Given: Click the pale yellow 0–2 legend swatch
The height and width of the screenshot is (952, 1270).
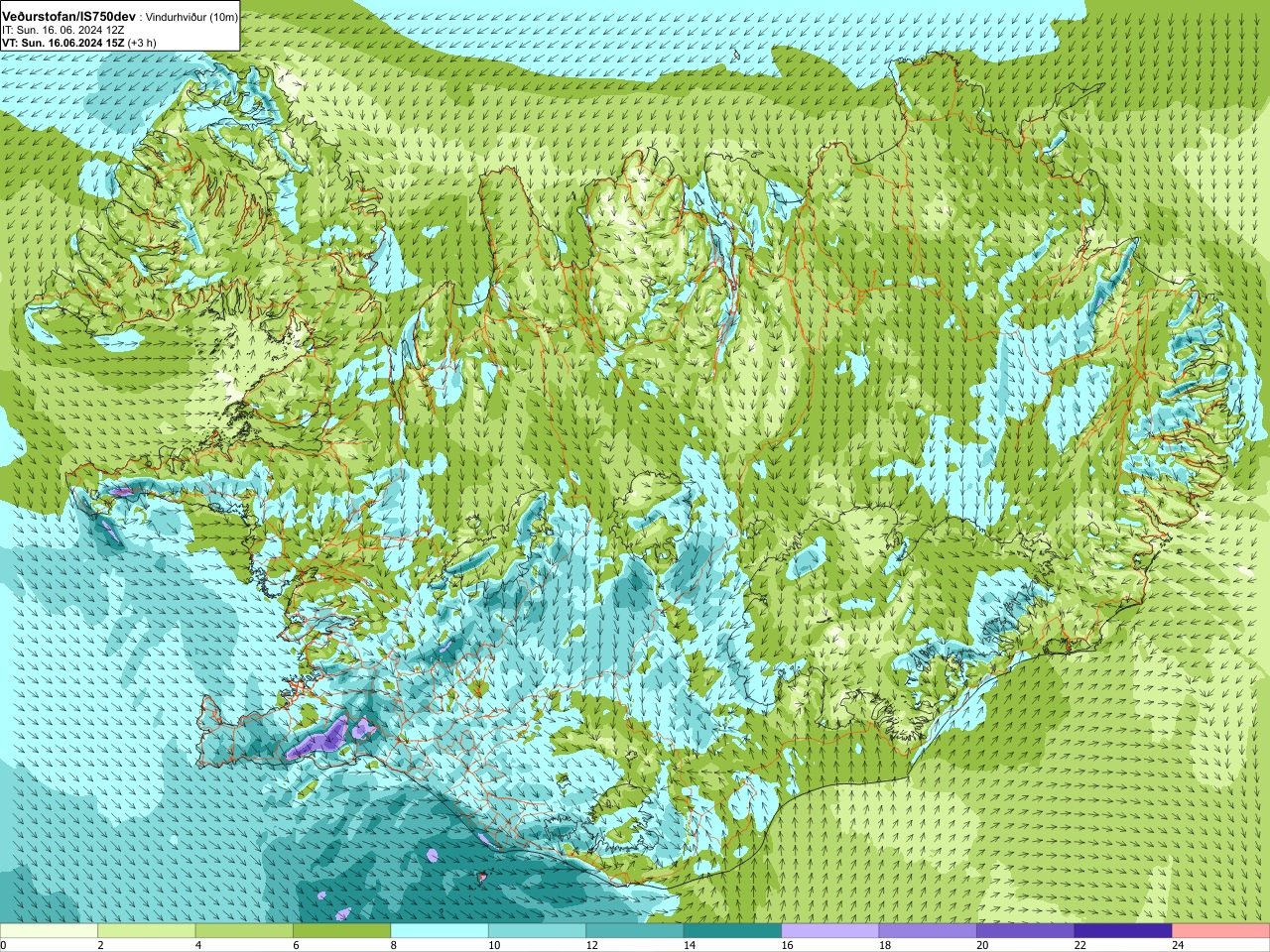Looking at the screenshot, I should pyautogui.click(x=49, y=931).
